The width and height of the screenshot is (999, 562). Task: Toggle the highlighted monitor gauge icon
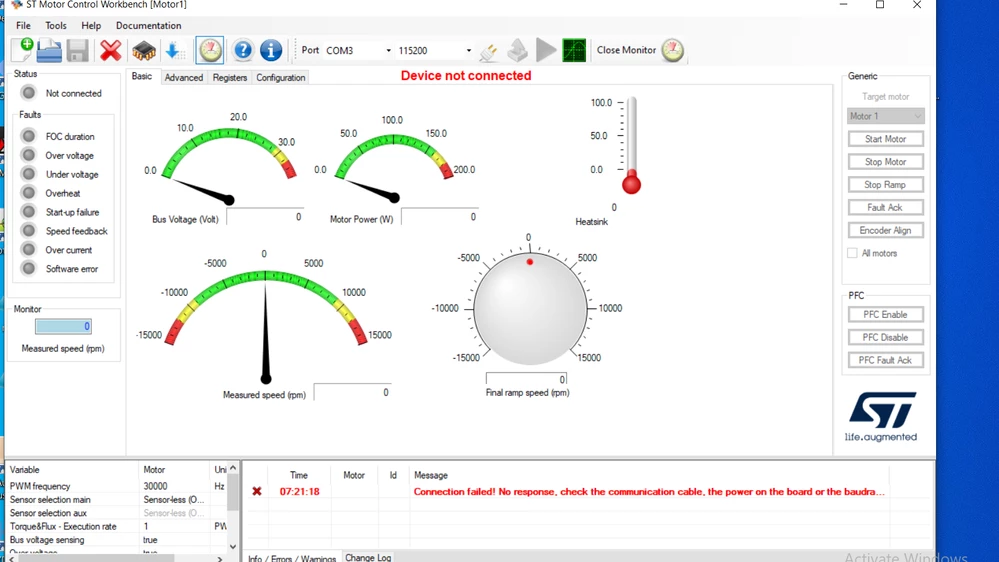click(210, 50)
